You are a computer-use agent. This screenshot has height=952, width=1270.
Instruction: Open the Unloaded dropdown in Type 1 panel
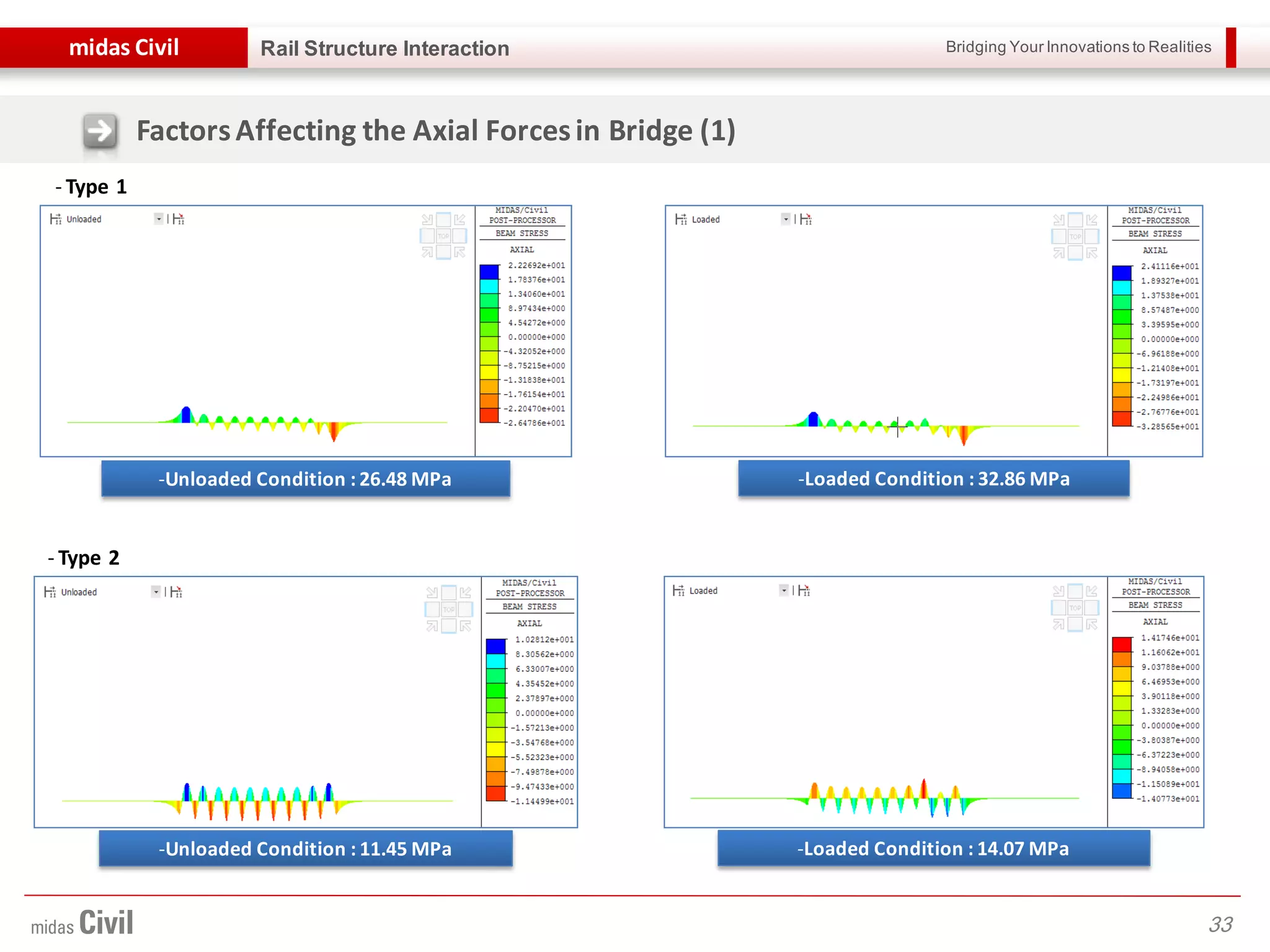[159, 219]
